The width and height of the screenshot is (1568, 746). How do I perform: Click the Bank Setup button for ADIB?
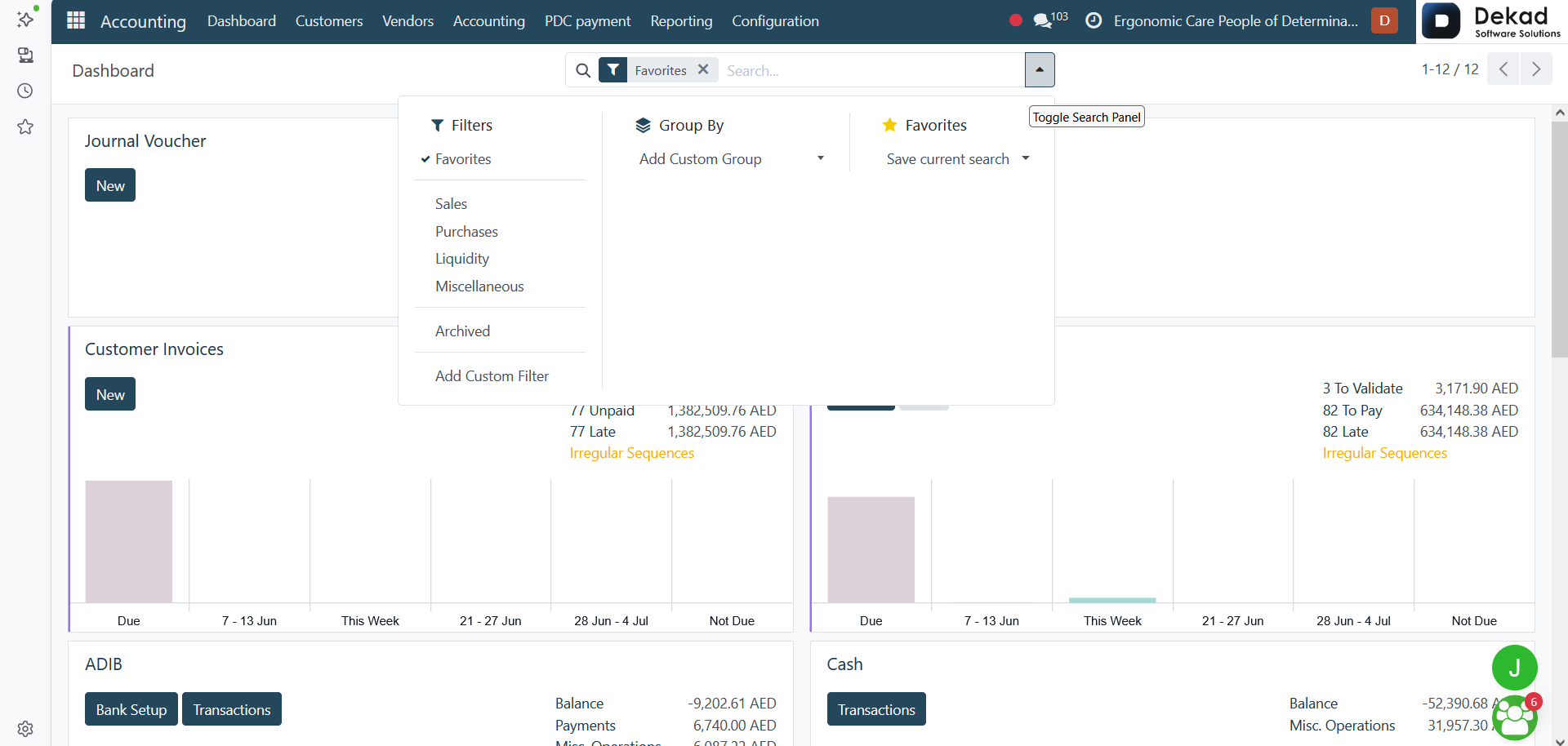(x=131, y=709)
